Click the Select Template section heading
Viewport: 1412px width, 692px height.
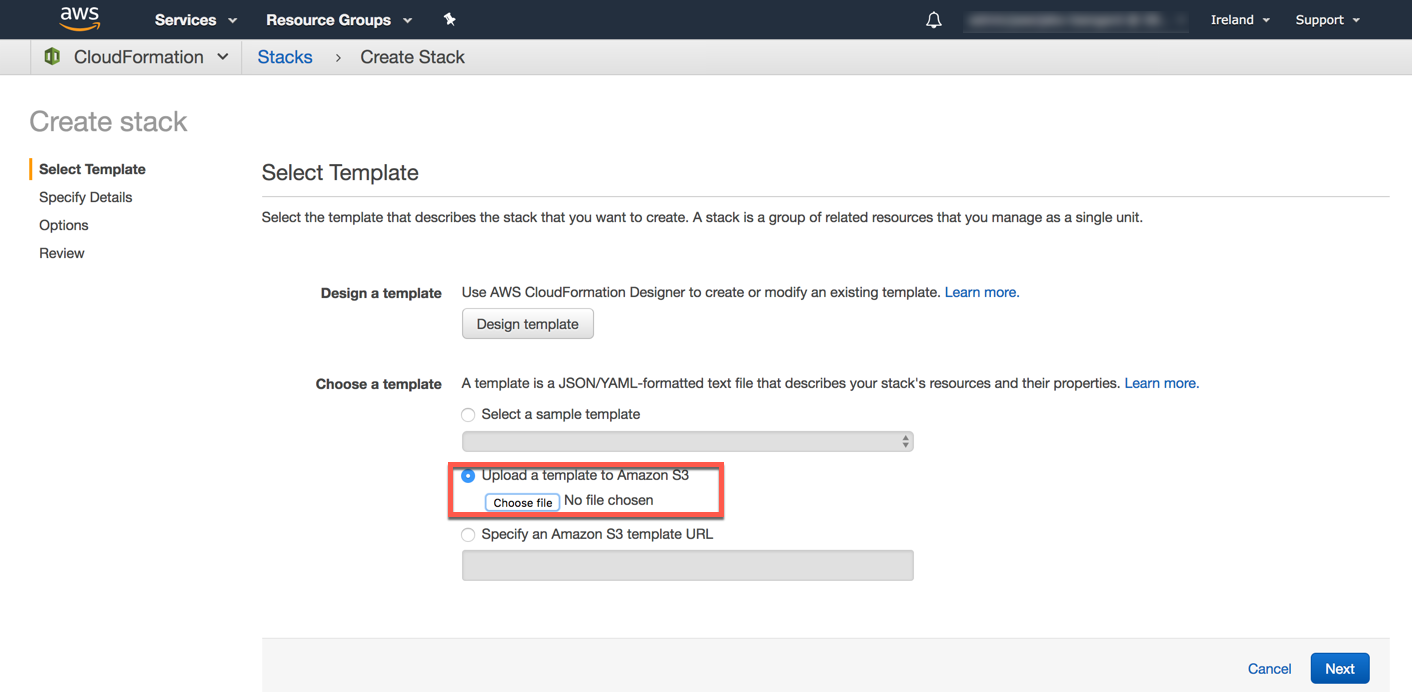coord(340,172)
